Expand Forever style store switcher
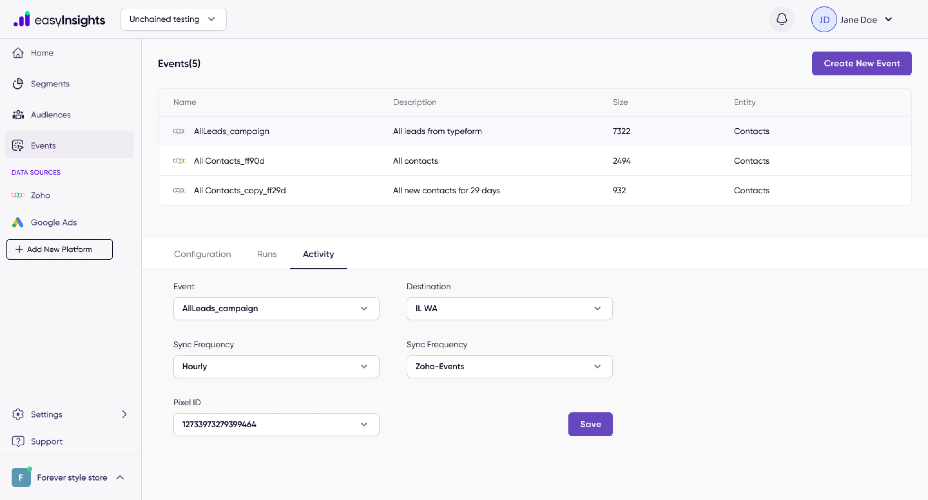Screen dimensions: 928x500 [70, 477]
